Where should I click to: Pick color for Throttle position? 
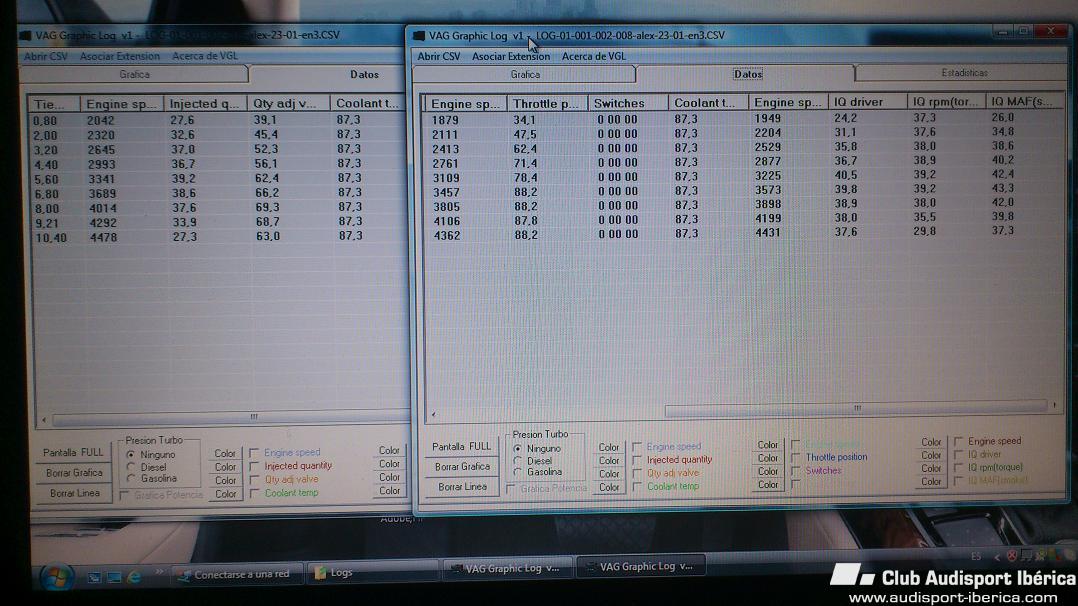coord(767,458)
